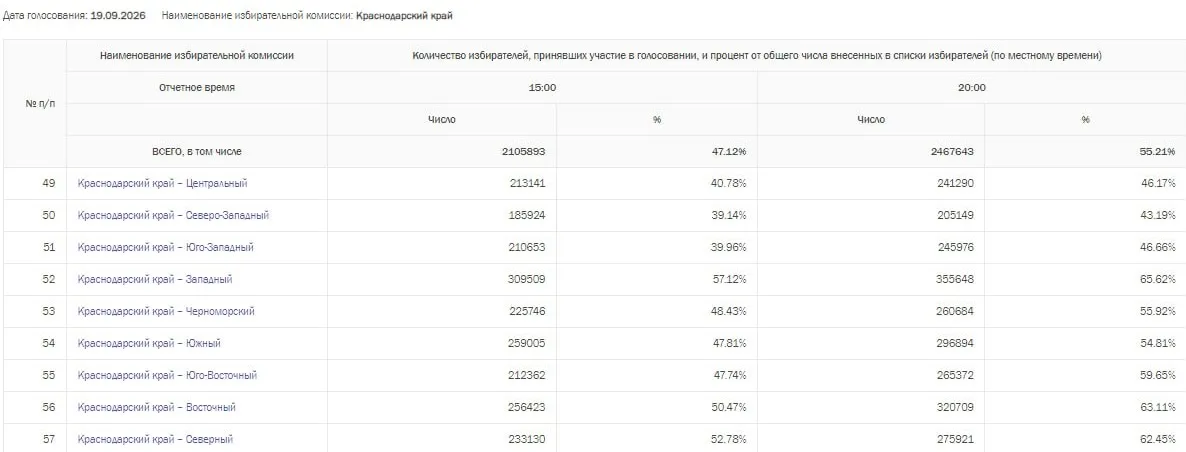
Task: Open the Краснодарский край – Северо-Западный link
Action: click(x=173, y=215)
